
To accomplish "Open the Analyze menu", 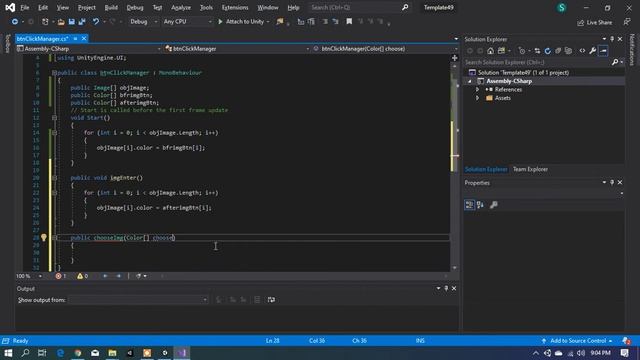I will (181, 7).
